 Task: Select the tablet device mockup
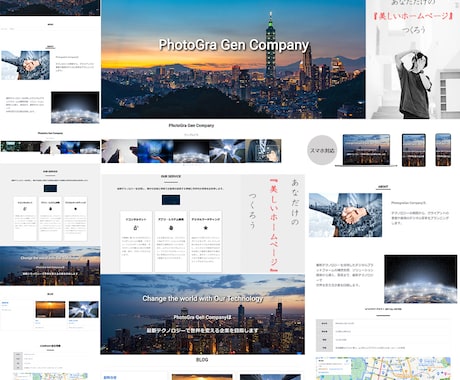414,150
